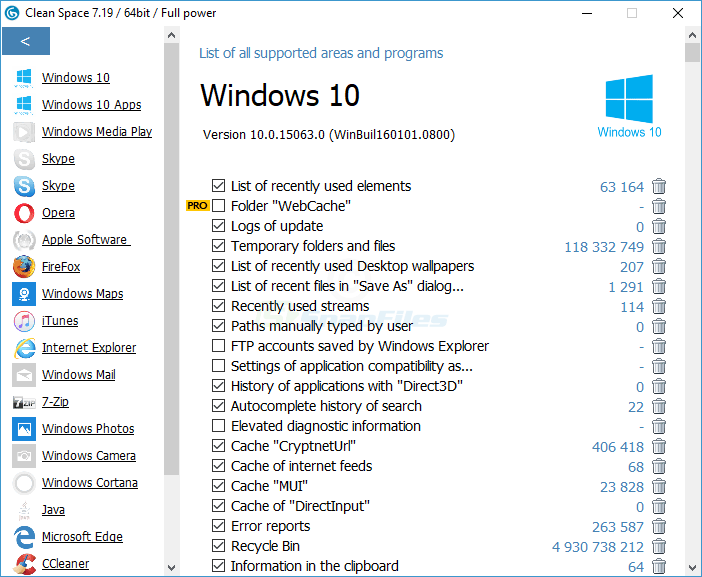Open List of all supported areas and programs

pyautogui.click(x=321, y=53)
